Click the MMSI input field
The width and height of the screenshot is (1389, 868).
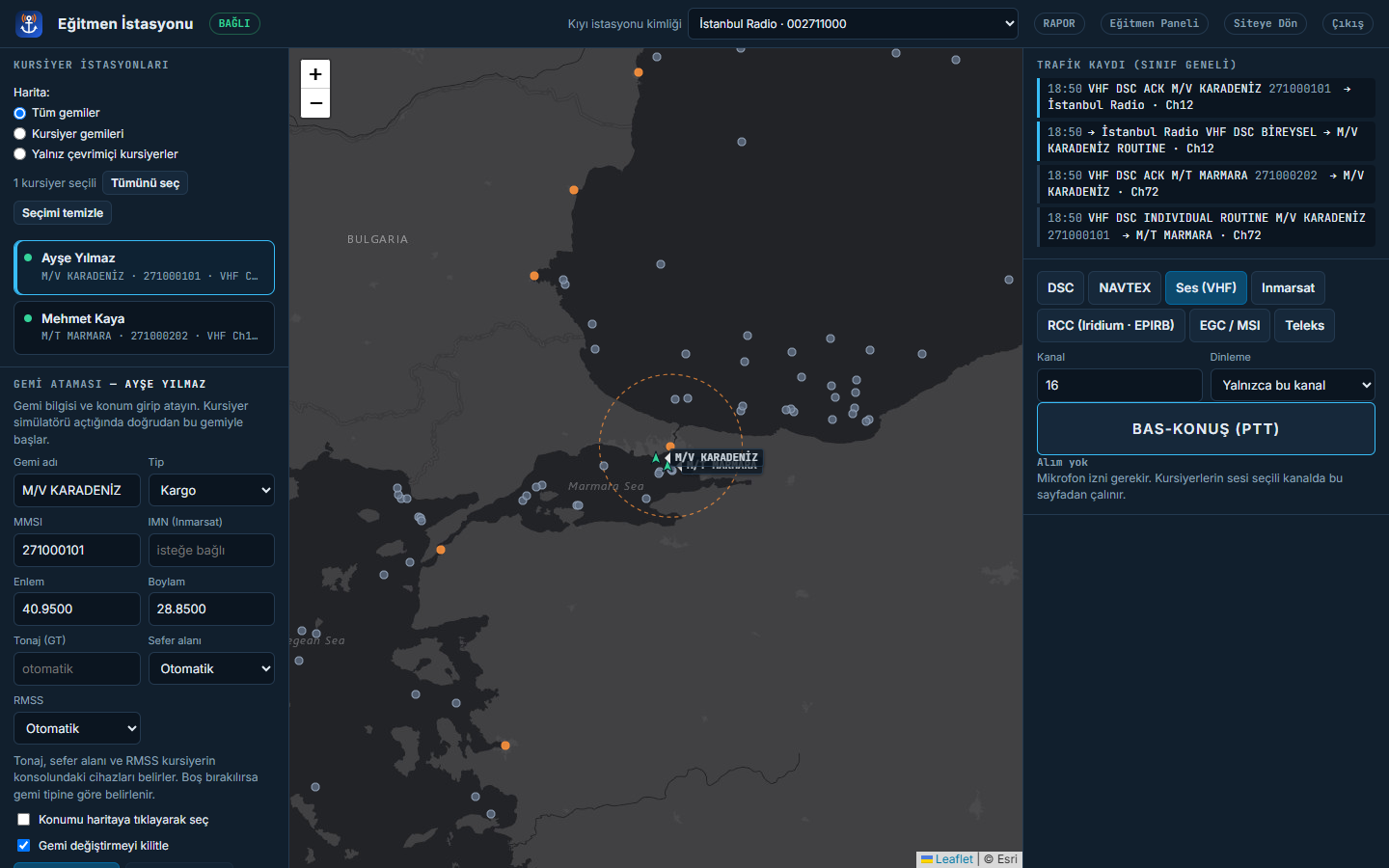point(77,550)
